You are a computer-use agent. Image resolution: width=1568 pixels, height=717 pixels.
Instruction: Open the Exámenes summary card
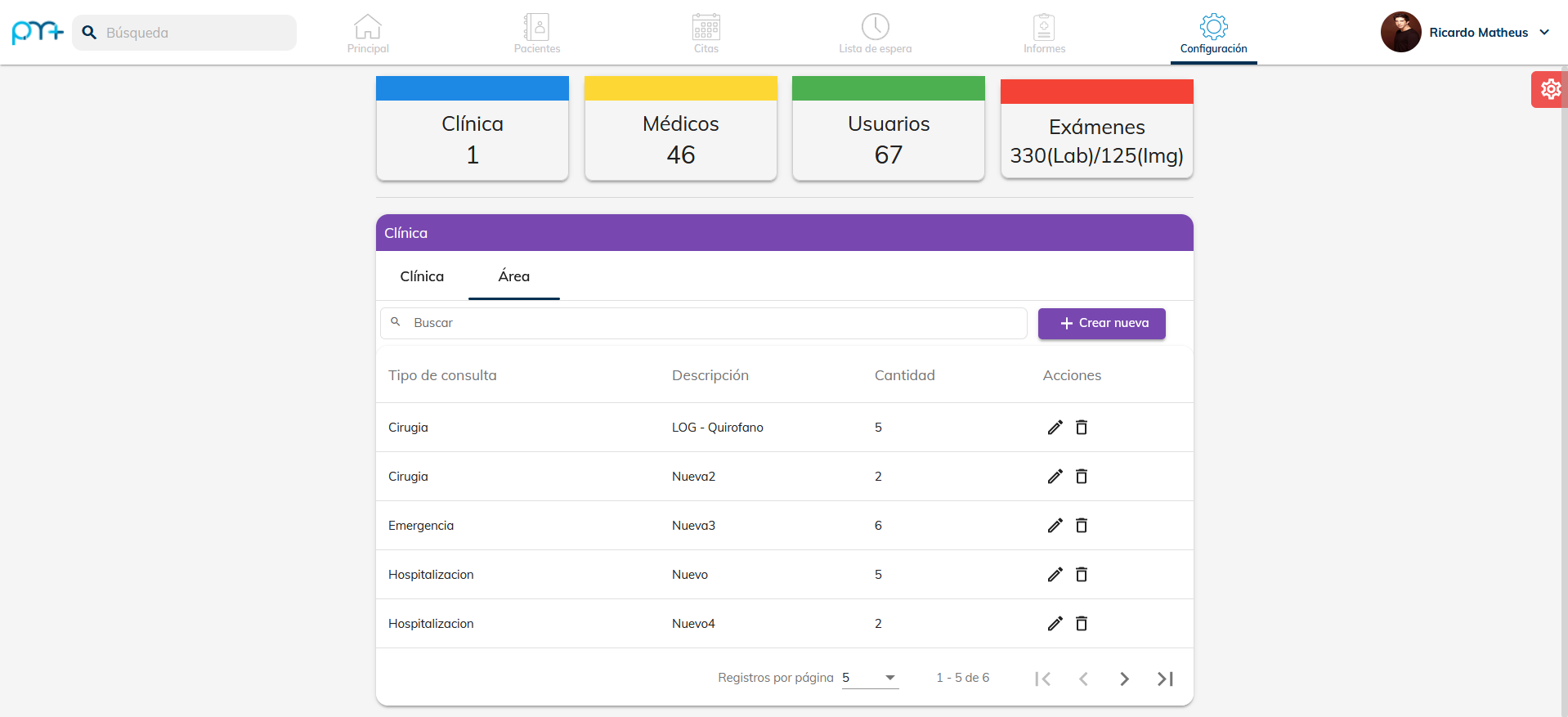(x=1097, y=128)
